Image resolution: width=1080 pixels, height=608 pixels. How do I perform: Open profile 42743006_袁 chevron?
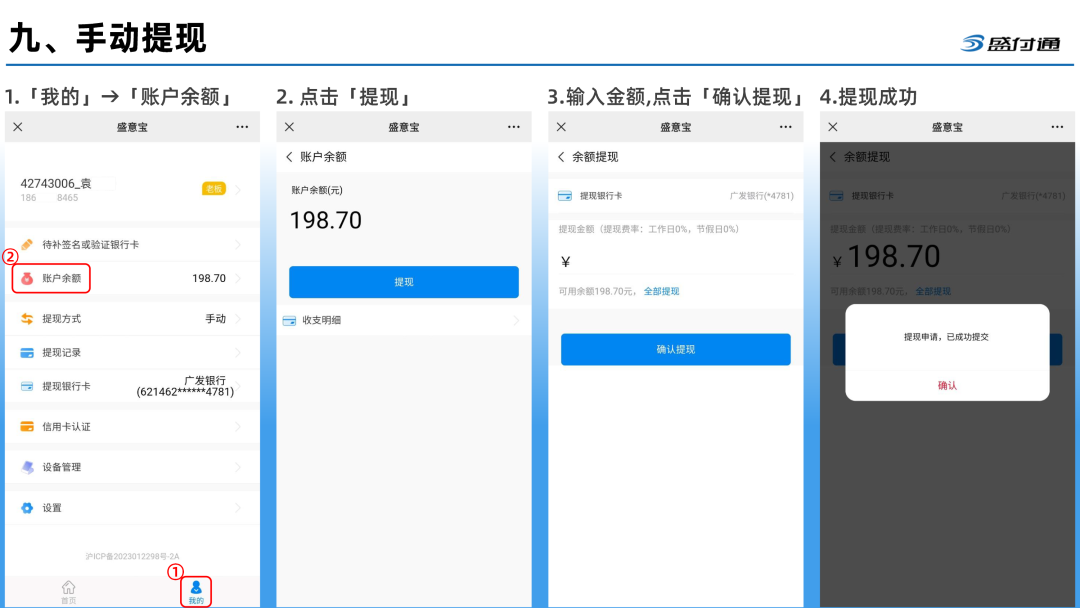238,189
